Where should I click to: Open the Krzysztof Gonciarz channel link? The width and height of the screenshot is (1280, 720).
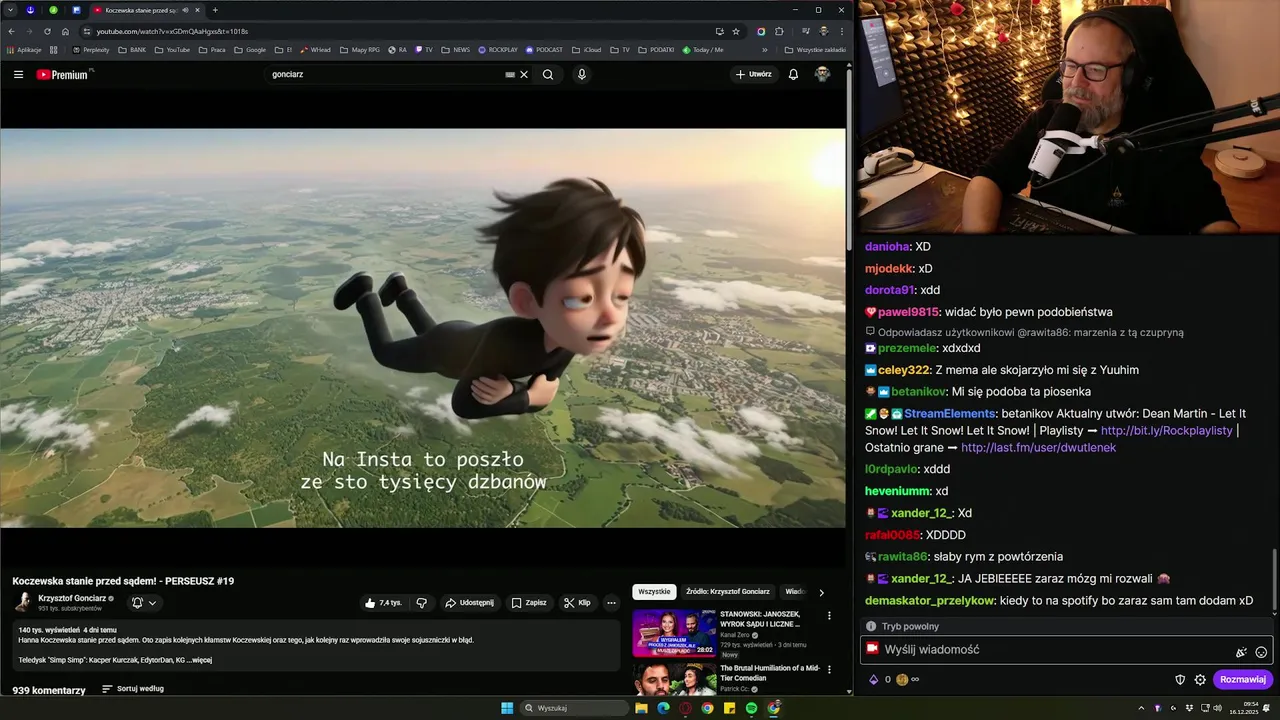pyautogui.click(x=72, y=598)
